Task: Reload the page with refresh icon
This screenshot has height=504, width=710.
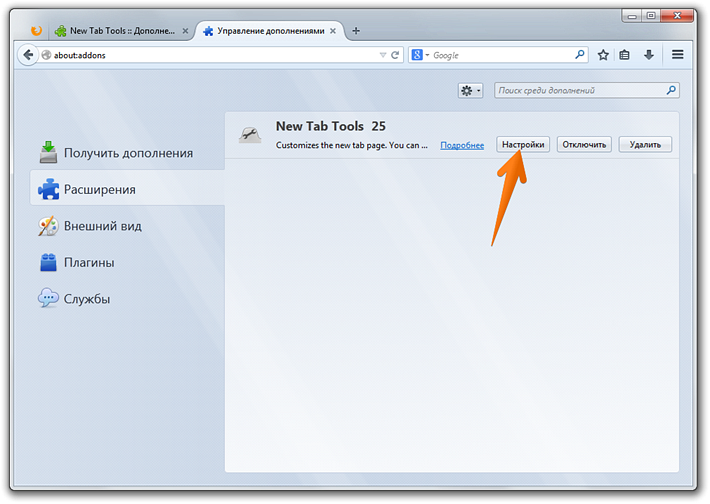Action: point(395,55)
